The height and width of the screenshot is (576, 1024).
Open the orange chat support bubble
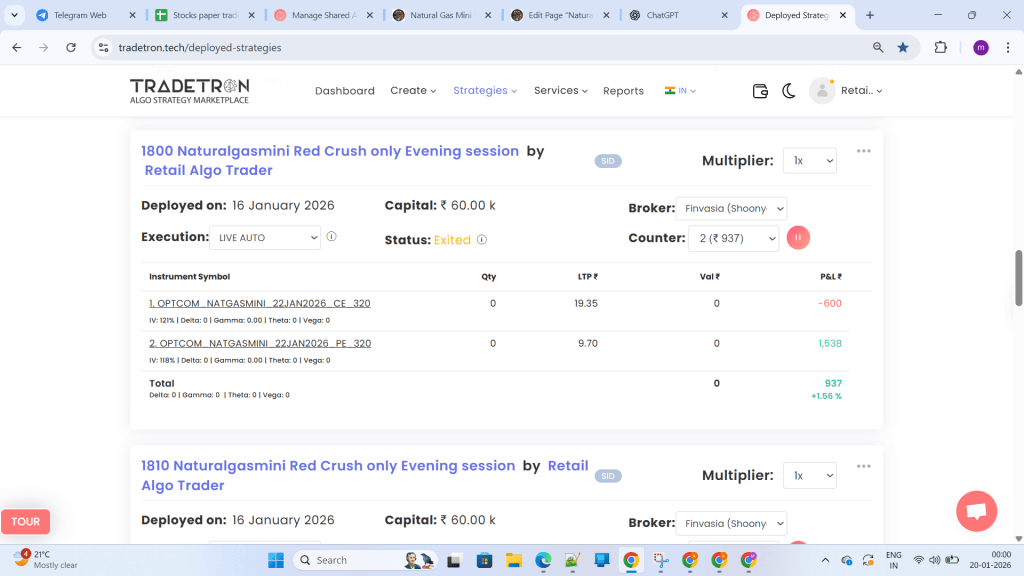tap(976, 511)
